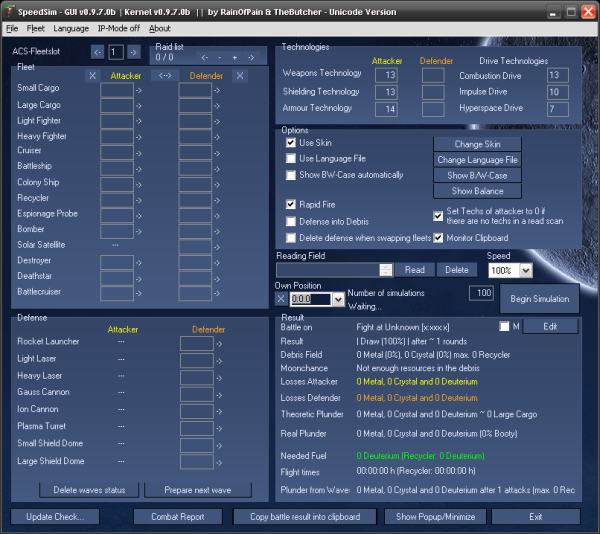
Task: Toggle the Rapid Fire checkbox
Action: [291, 204]
